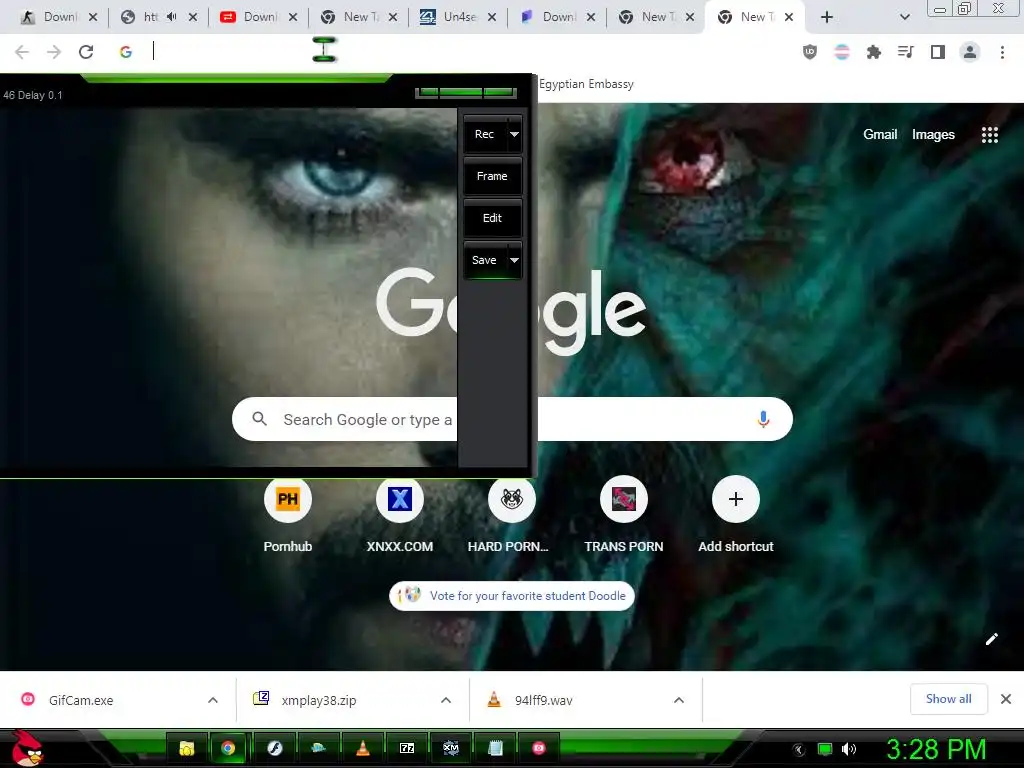
Task: Click the green tray monitor icon
Action: pyautogui.click(x=825, y=749)
